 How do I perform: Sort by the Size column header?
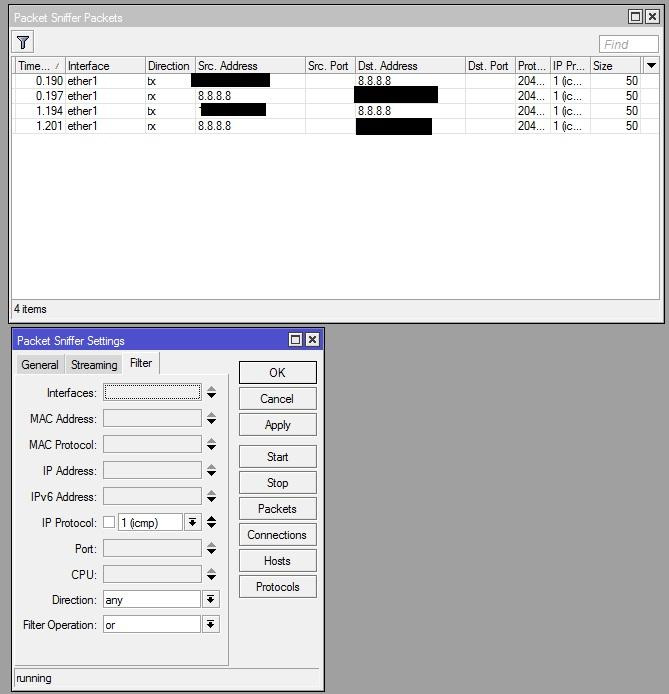point(615,66)
